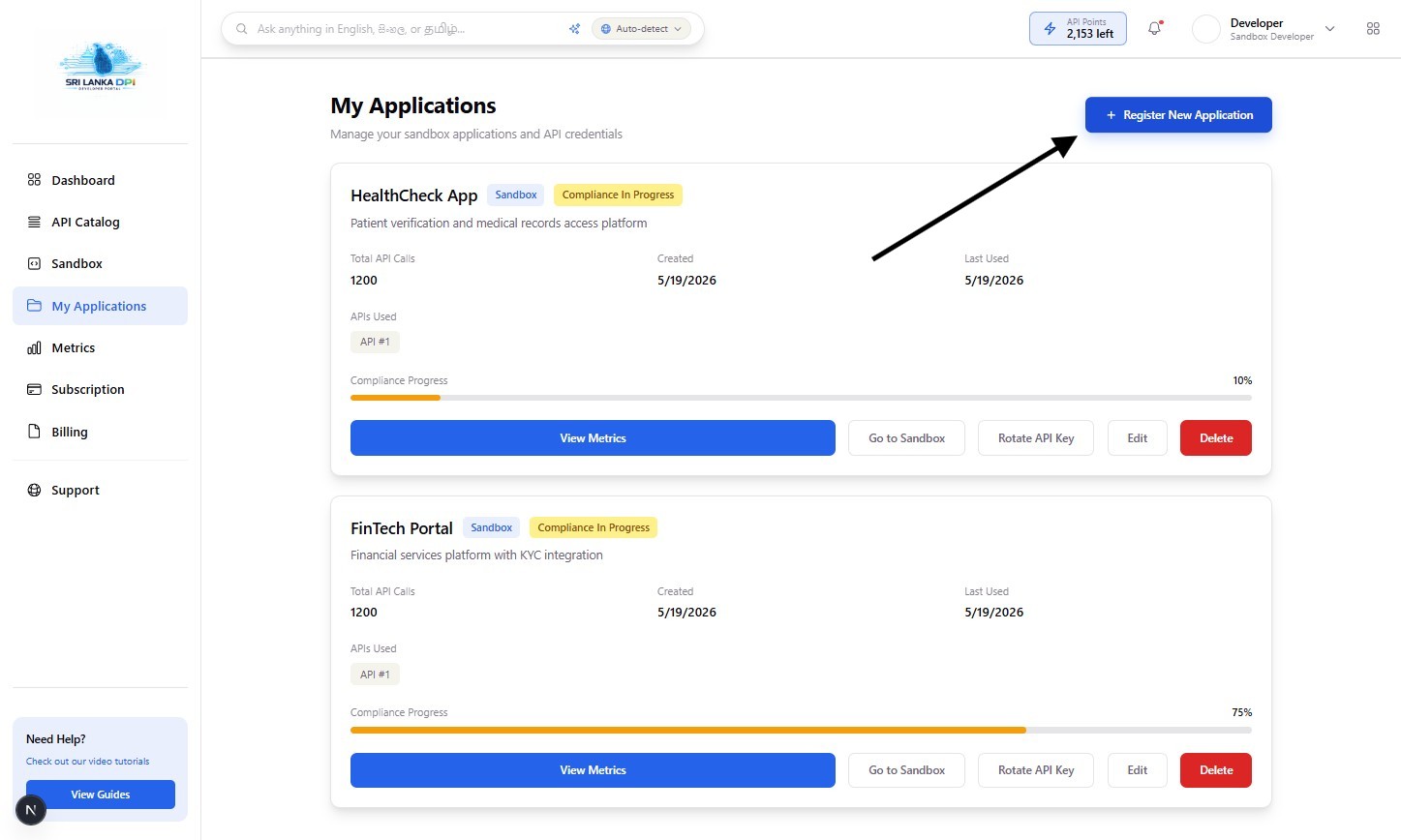Image resolution: width=1401 pixels, height=840 pixels.
Task: Click HealthCheck App Sandbox badge
Action: [x=516, y=195]
